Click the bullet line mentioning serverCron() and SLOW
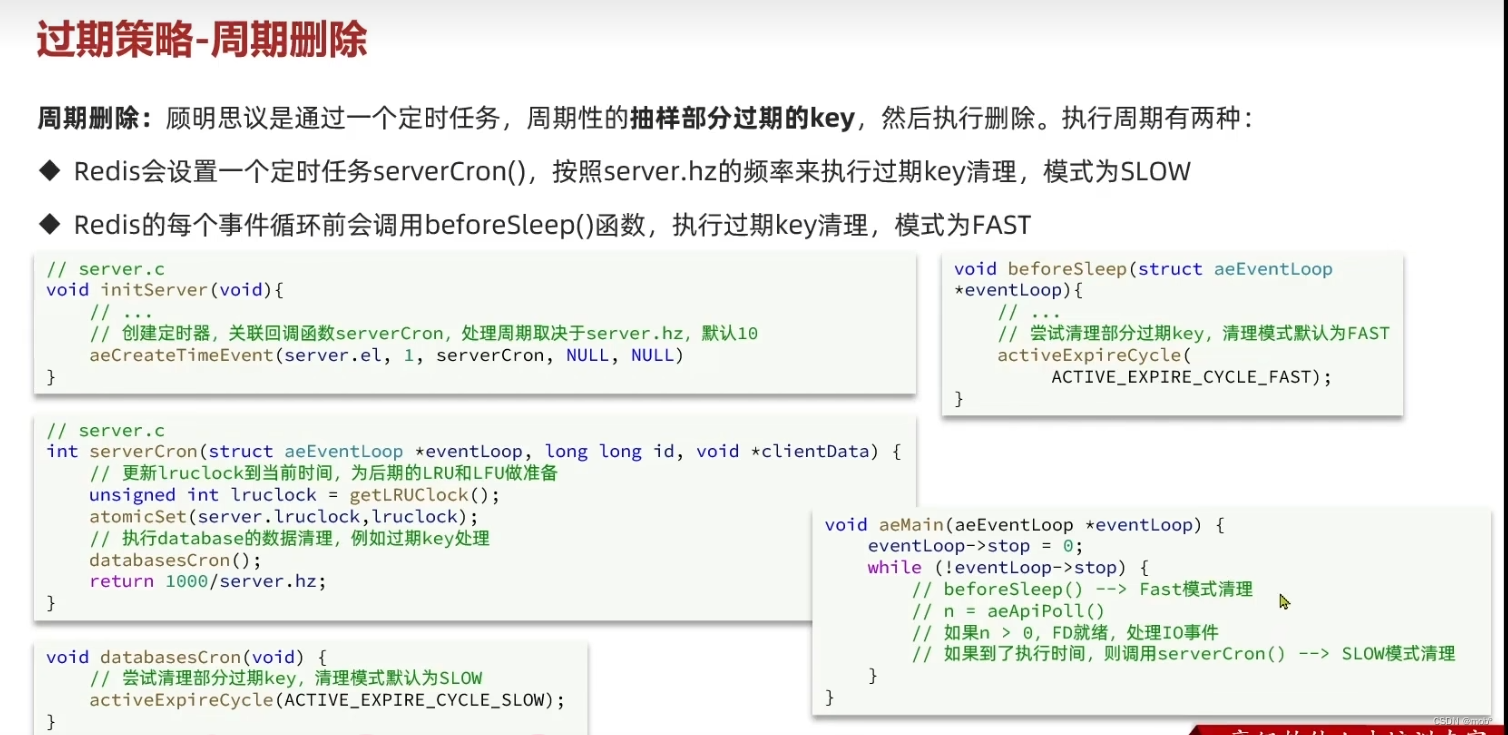The height and width of the screenshot is (735, 1508). coord(615,172)
